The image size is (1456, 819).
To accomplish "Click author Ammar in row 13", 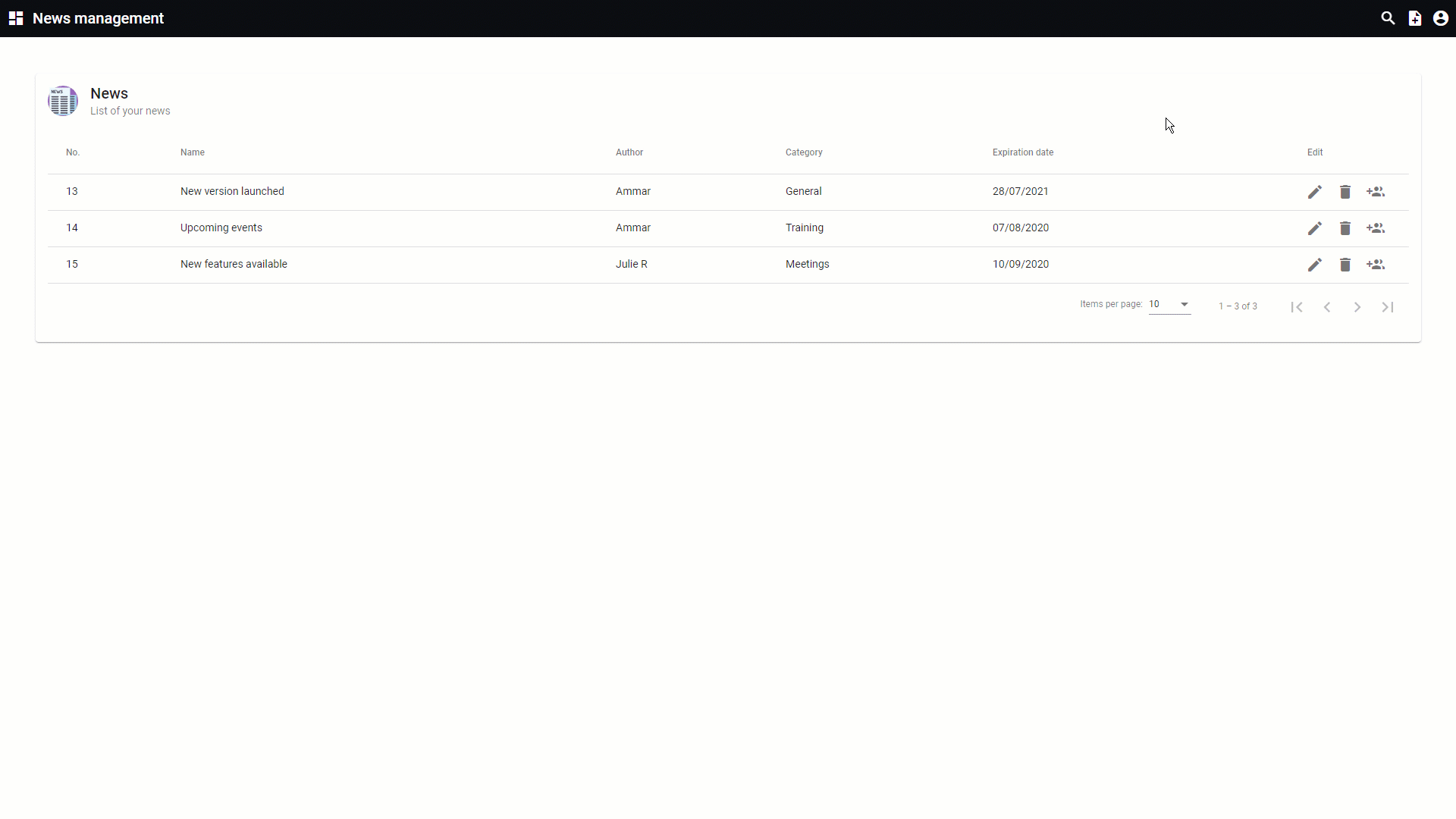I will (633, 191).
